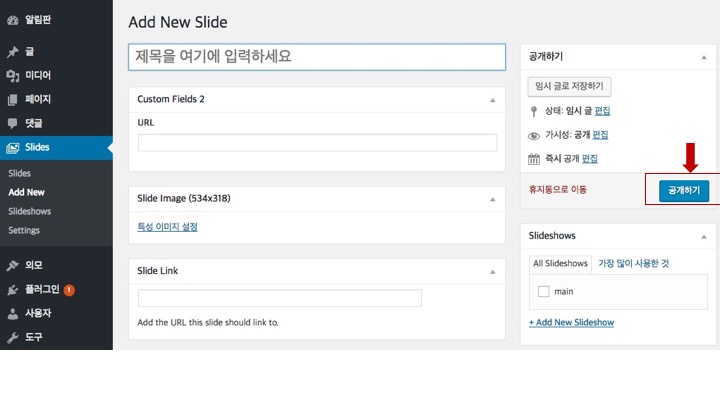This screenshot has height=405, width=720.
Task: Switch to 가장 많이 사용한 것 tab
Action: (x=633, y=264)
